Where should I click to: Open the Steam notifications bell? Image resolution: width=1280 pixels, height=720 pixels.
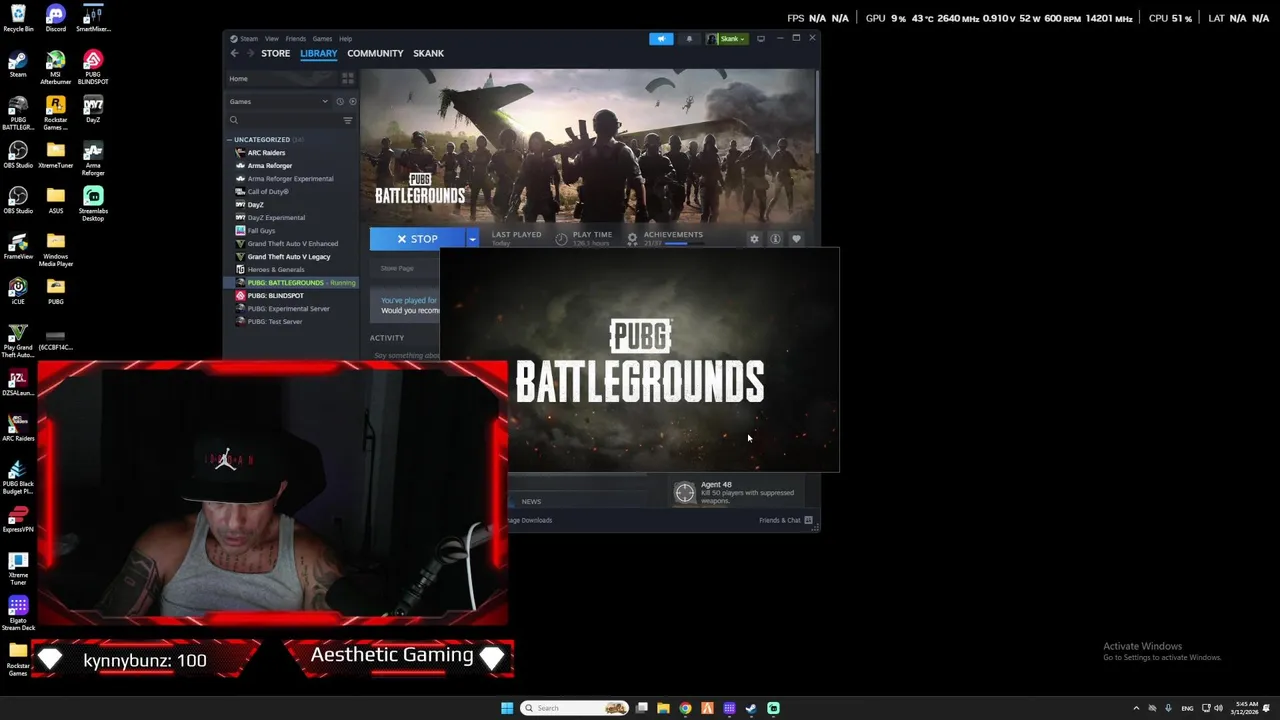(x=689, y=39)
